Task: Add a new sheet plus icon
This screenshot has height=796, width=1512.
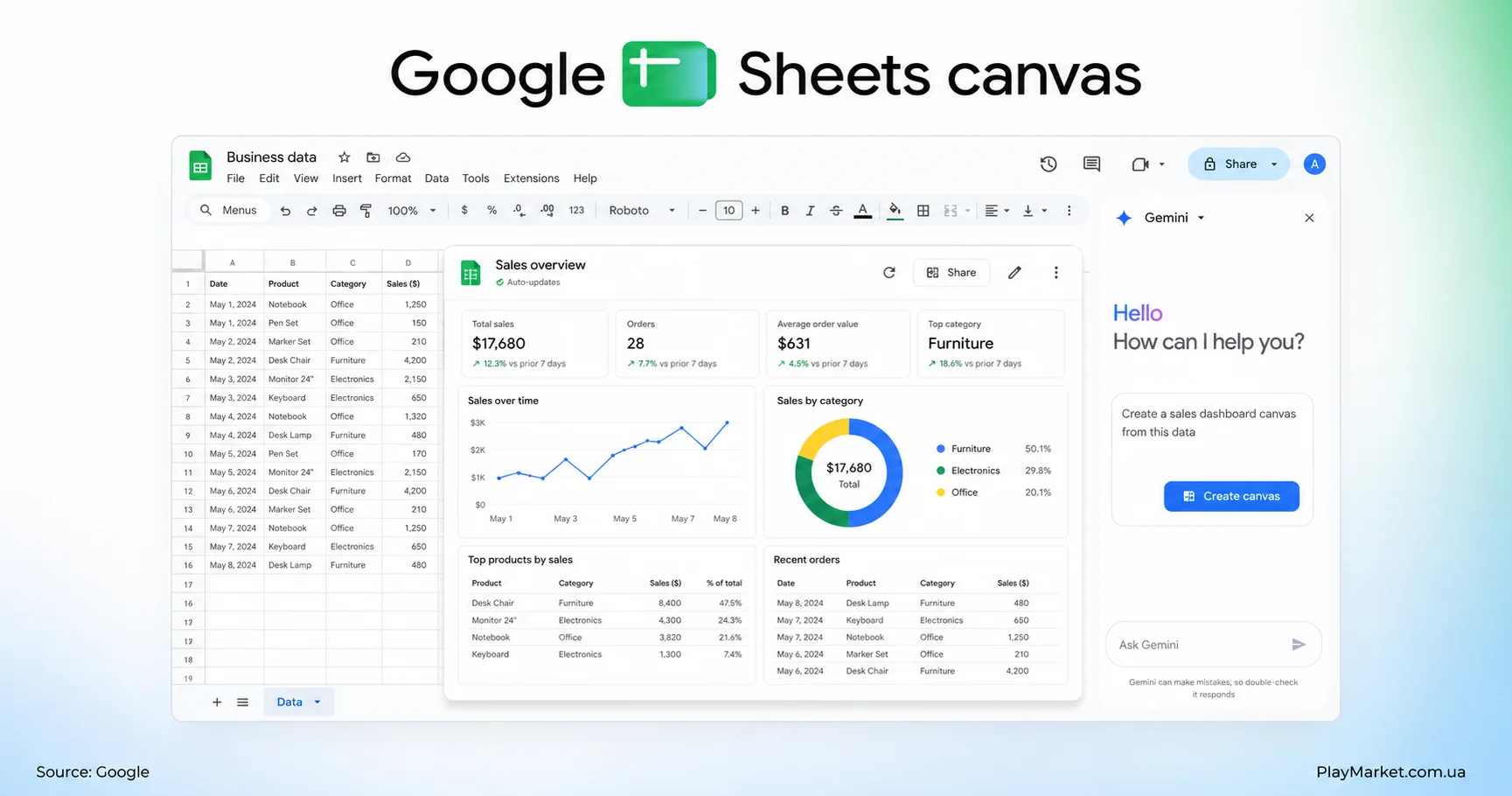Action: (x=217, y=702)
